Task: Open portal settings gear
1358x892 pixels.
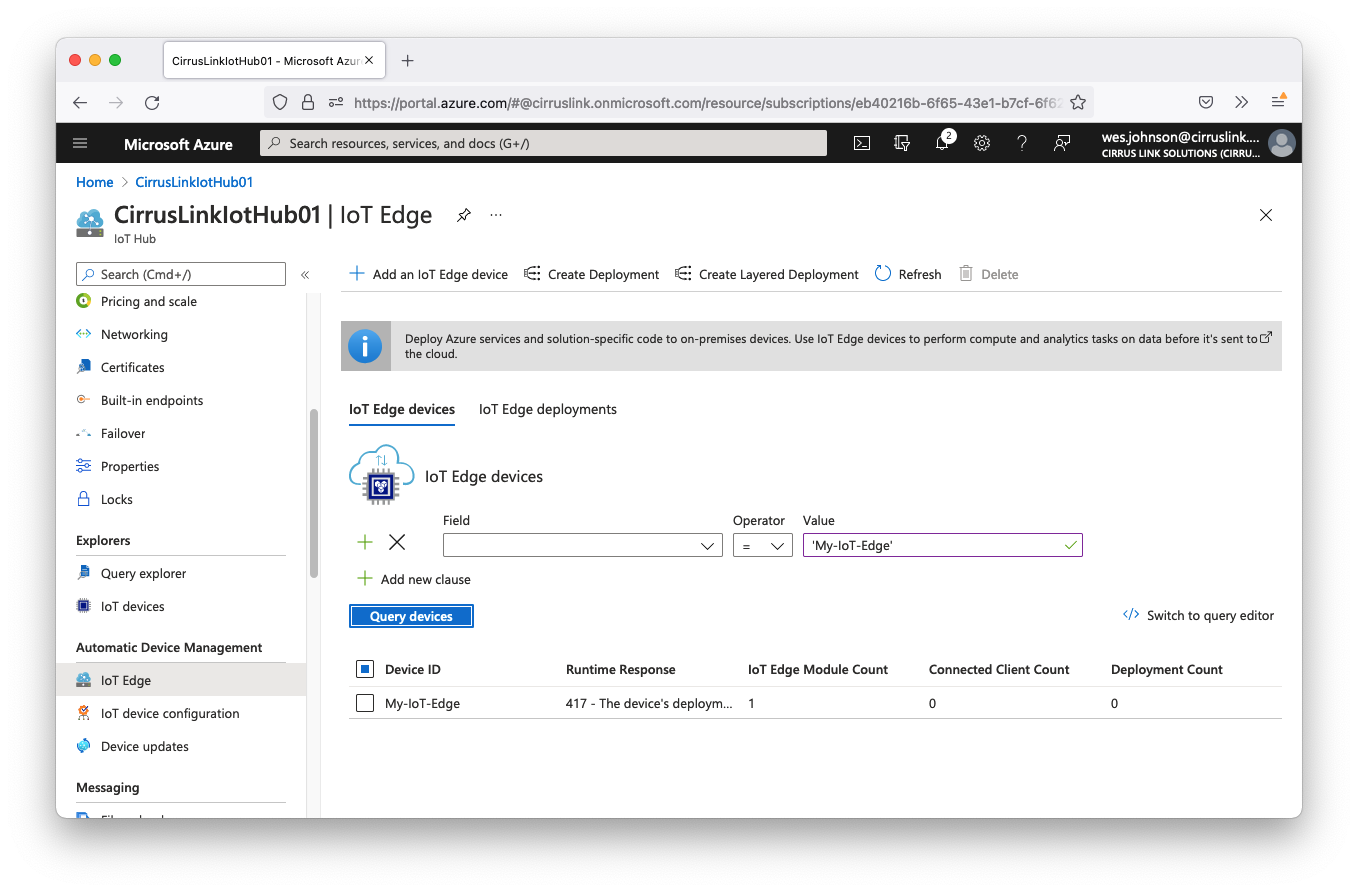Action: (x=982, y=143)
